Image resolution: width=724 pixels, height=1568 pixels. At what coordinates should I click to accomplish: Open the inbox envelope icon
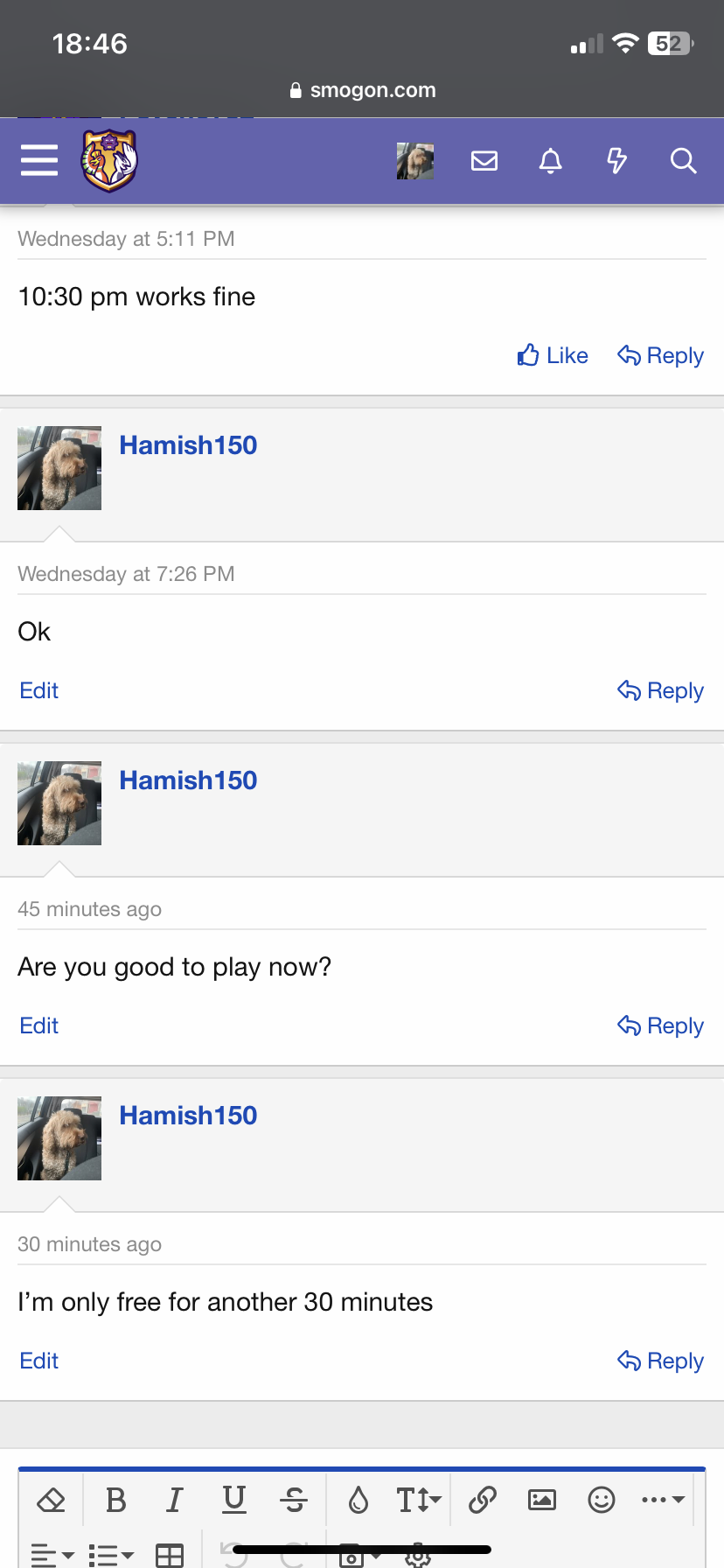click(x=484, y=161)
